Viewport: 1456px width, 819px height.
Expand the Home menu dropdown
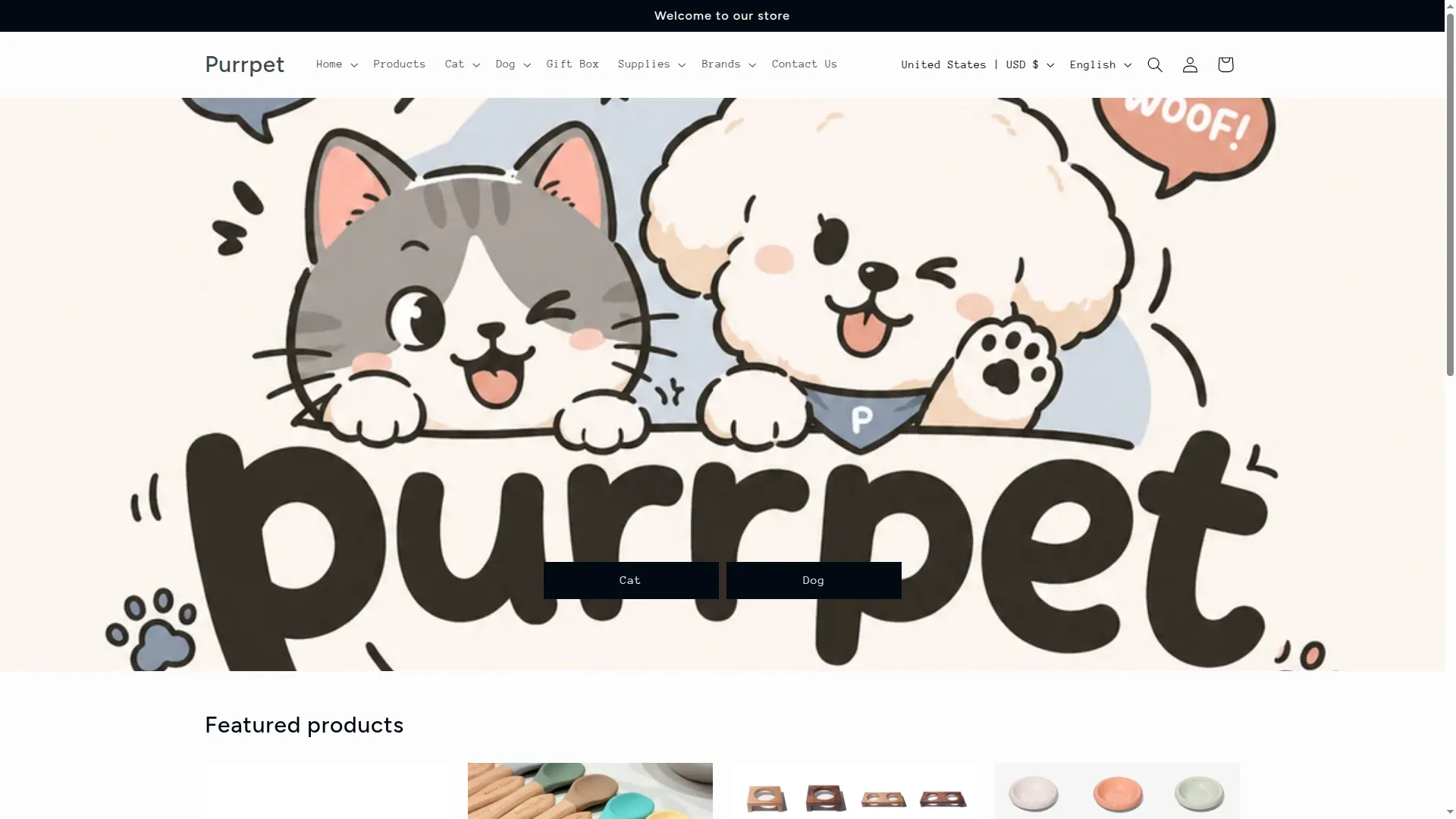(337, 64)
